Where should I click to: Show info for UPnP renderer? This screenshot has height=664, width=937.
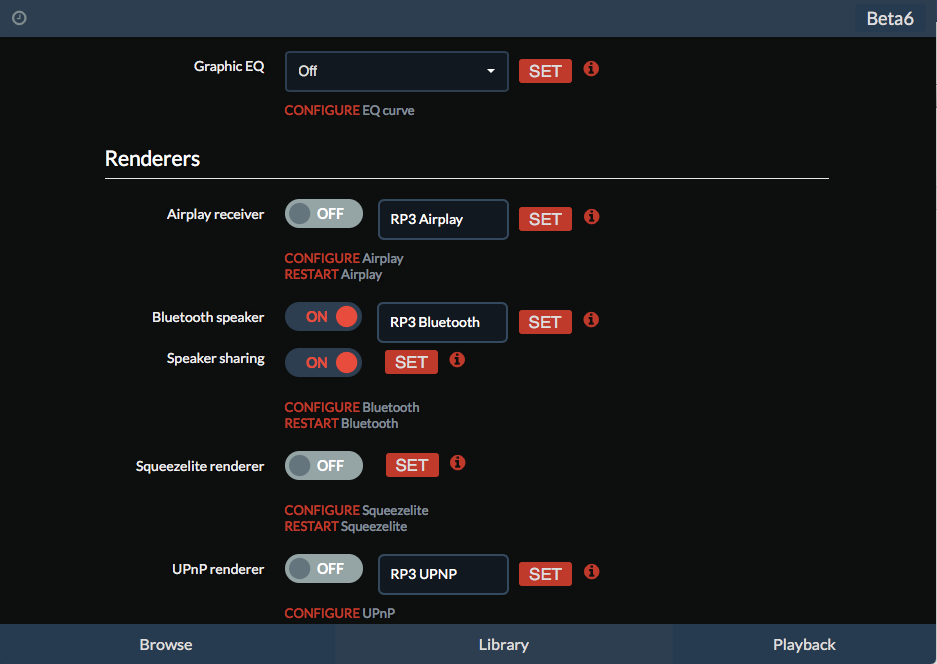point(591,572)
